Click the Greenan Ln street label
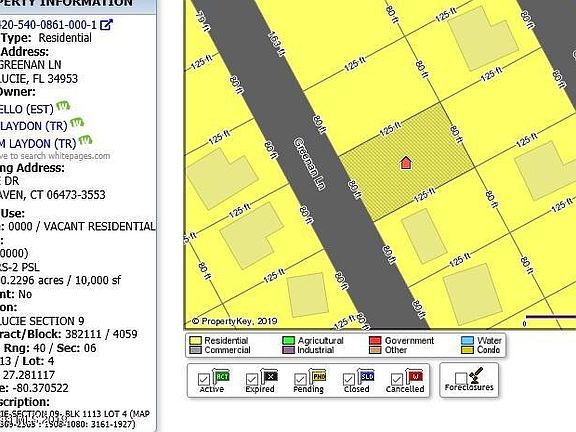The height and width of the screenshot is (432, 576). 309,164
